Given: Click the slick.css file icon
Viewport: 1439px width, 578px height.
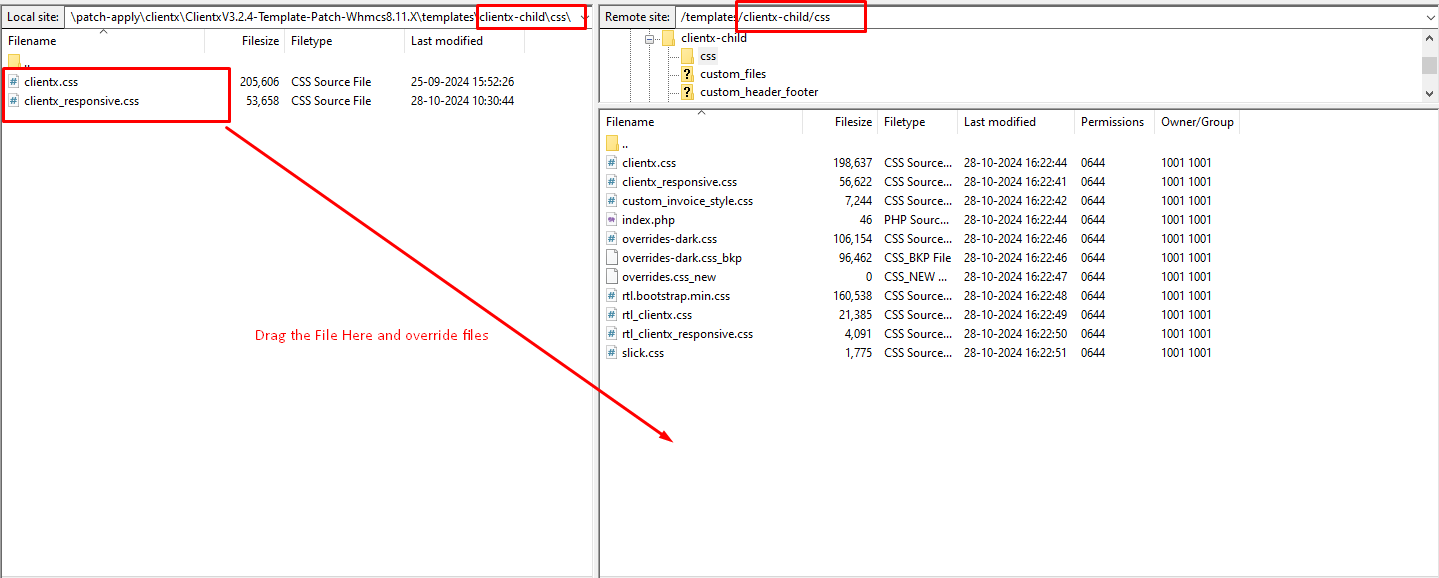Looking at the screenshot, I should pos(612,353).
